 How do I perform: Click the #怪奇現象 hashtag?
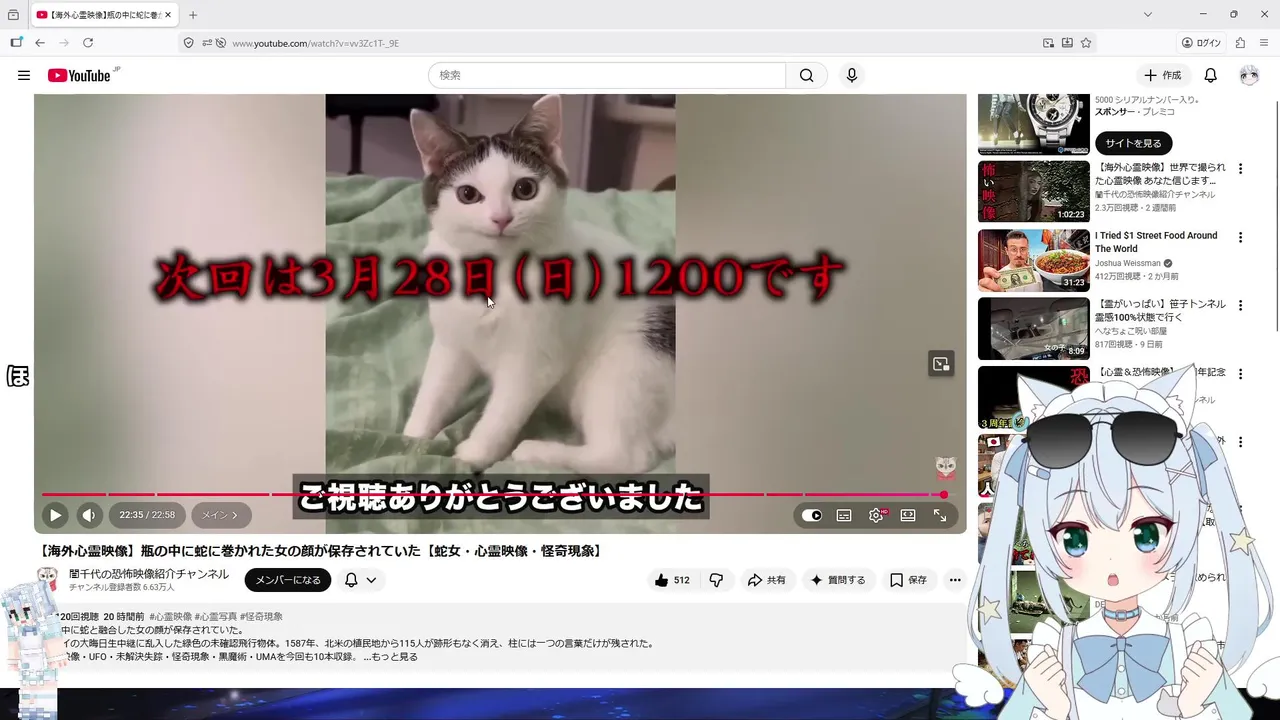[261, 617]
